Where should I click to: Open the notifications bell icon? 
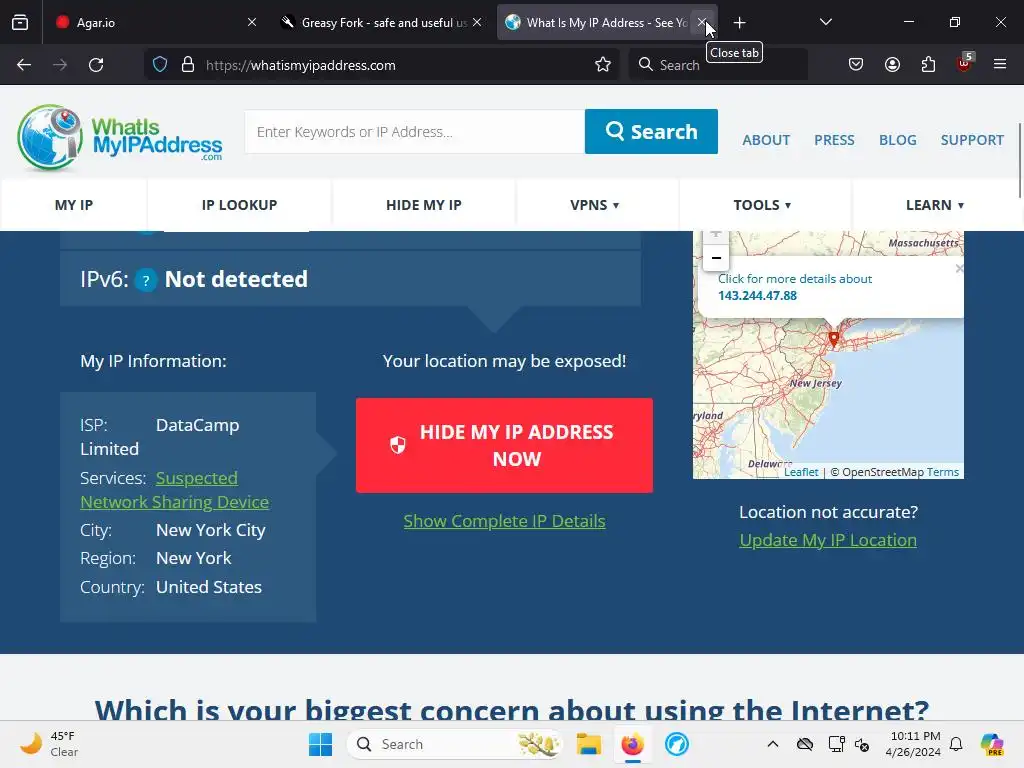coord(956,744)
